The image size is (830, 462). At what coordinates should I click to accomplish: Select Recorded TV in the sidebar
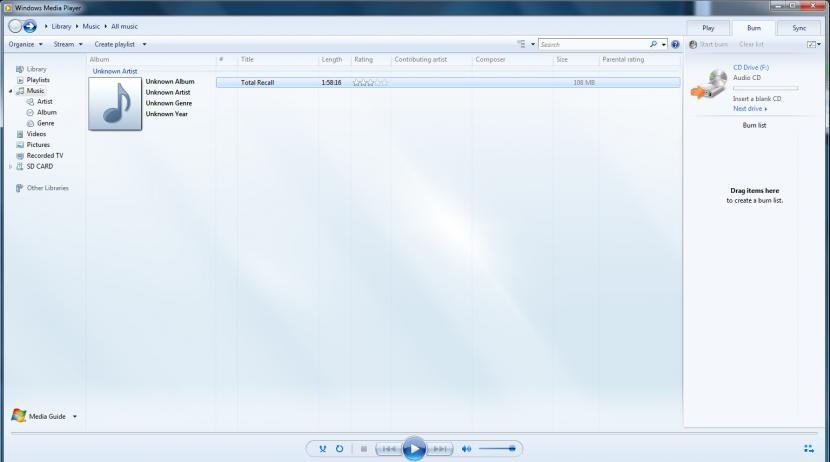tap(44, 156)
